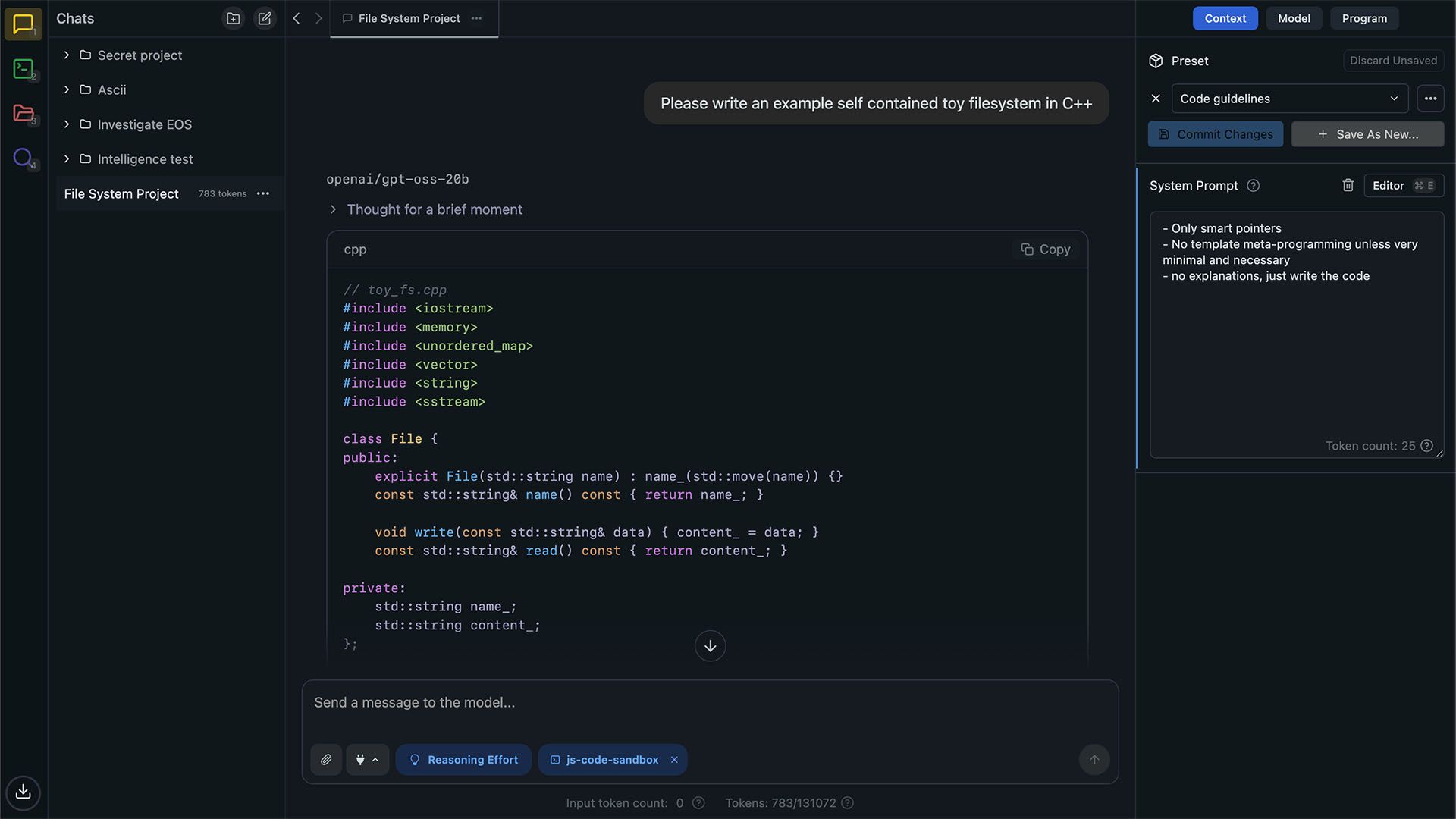Switch to the Model tab
1456x819 pixels.
click(x=1294, y=18)
